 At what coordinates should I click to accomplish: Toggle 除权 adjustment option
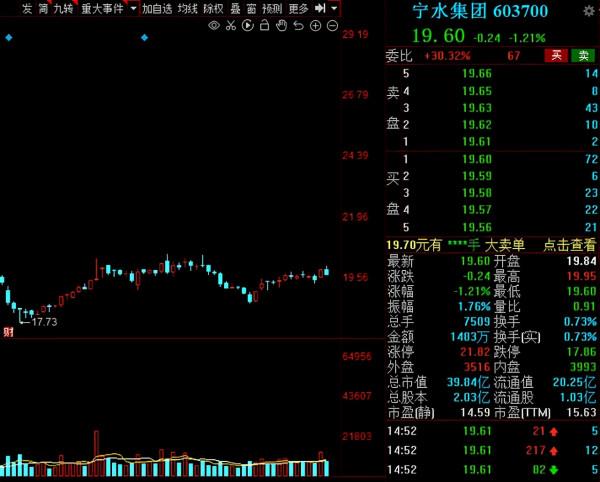pyautogui.click(x=213, y=8)
